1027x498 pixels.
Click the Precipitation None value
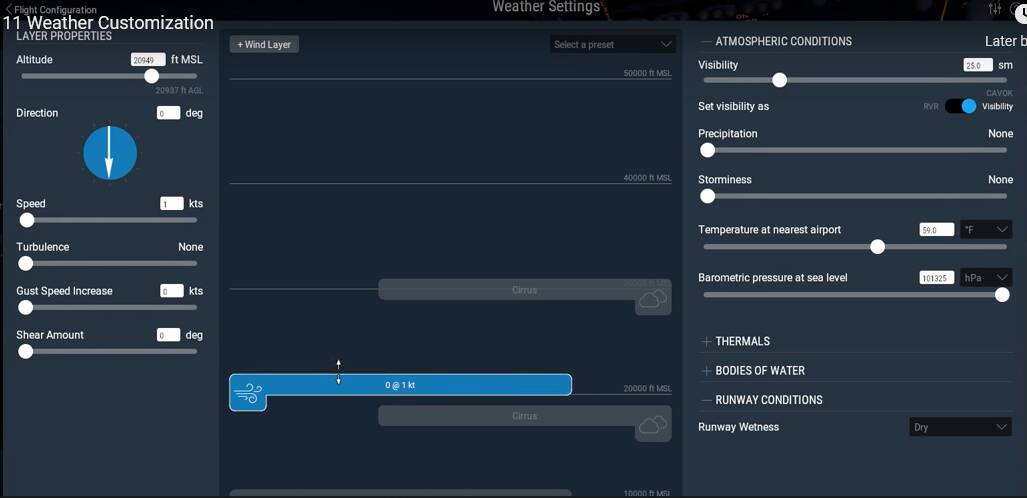tap(1000, 134)
